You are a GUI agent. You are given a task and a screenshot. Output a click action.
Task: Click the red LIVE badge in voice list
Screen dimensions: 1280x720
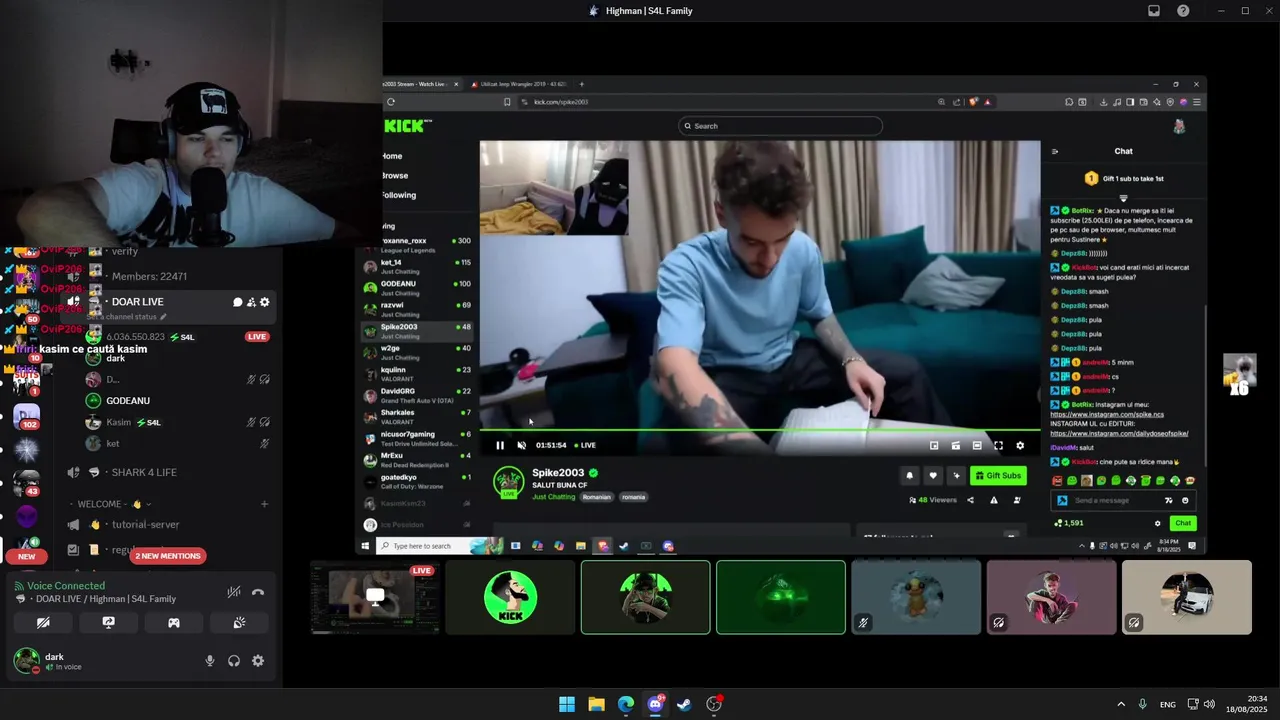[x=257, y=337]
